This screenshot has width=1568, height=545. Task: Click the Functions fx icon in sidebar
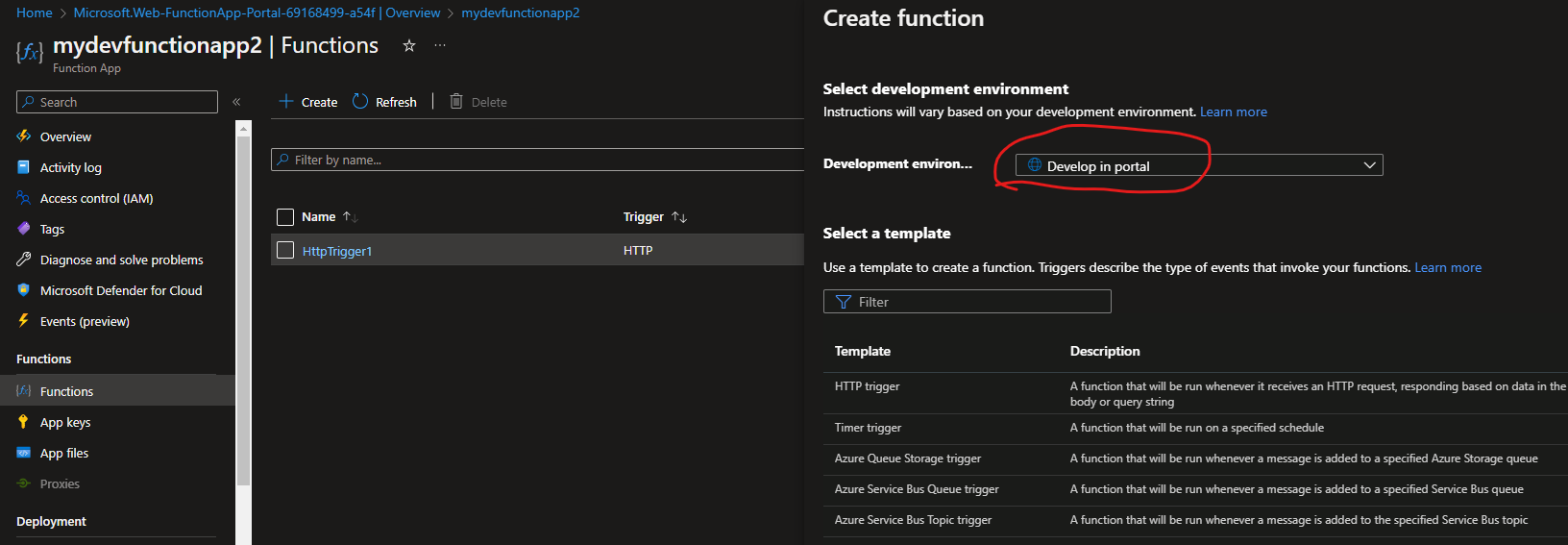pos(24,391)
